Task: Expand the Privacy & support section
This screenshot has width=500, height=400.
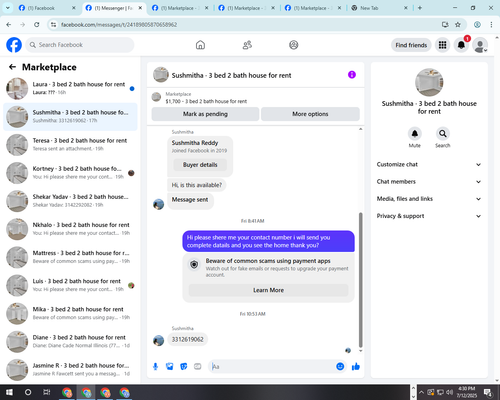Action: pos(429,216)
